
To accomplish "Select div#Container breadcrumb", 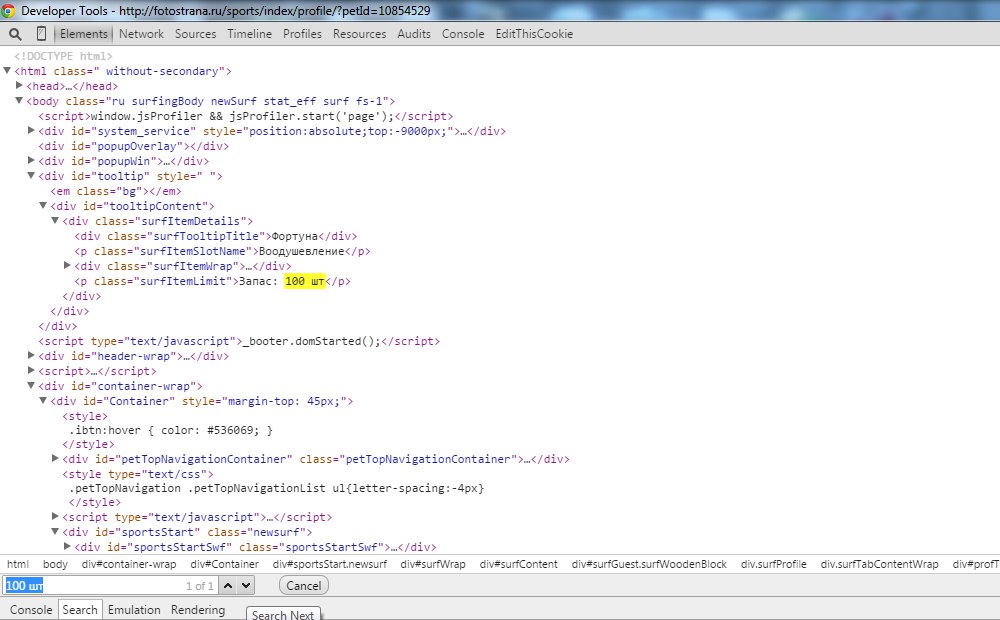I will 224,564.
